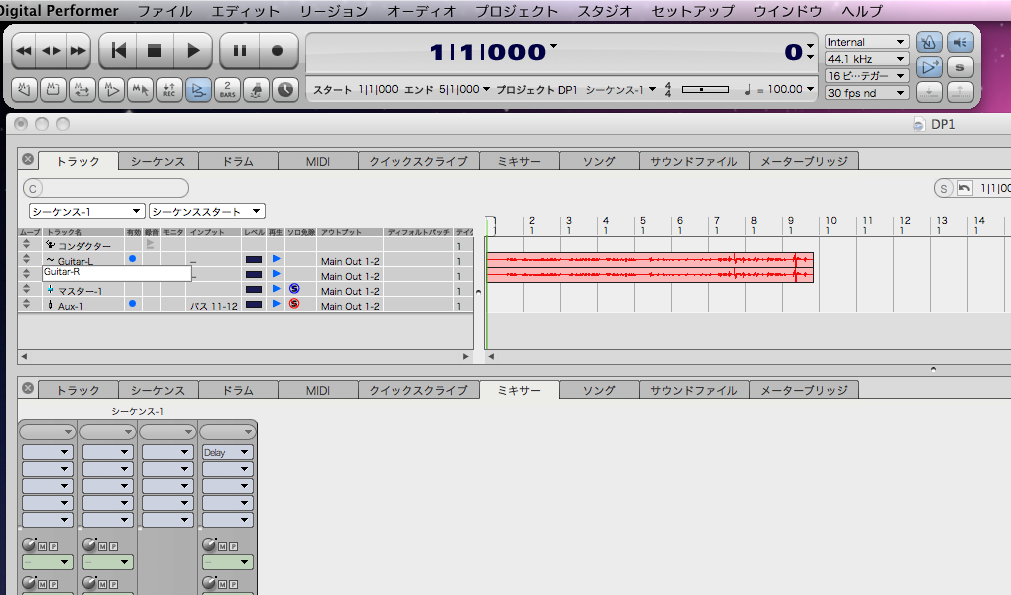This screenshot has height=595, width=1011.
Task: Open the シーケンススタート dropdown
Action: pyautogui.click(x=207, y=211)
